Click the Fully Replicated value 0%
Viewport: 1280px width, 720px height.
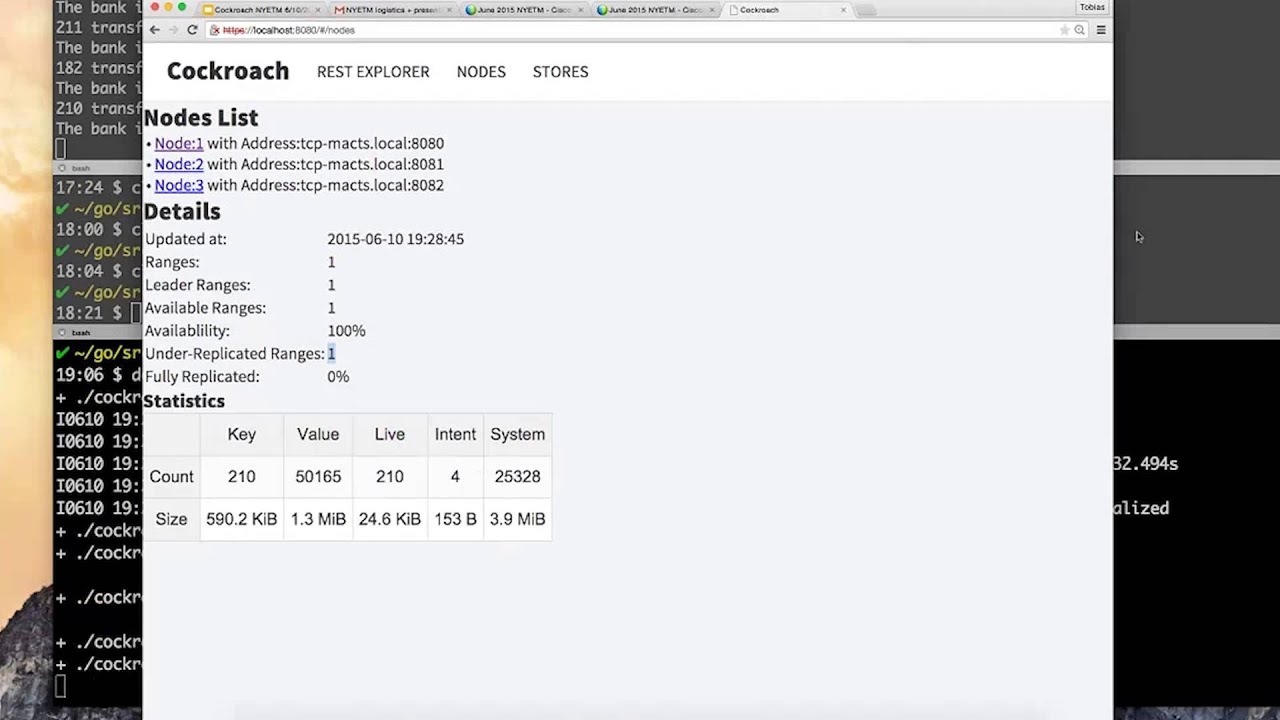tap(338, 377)
